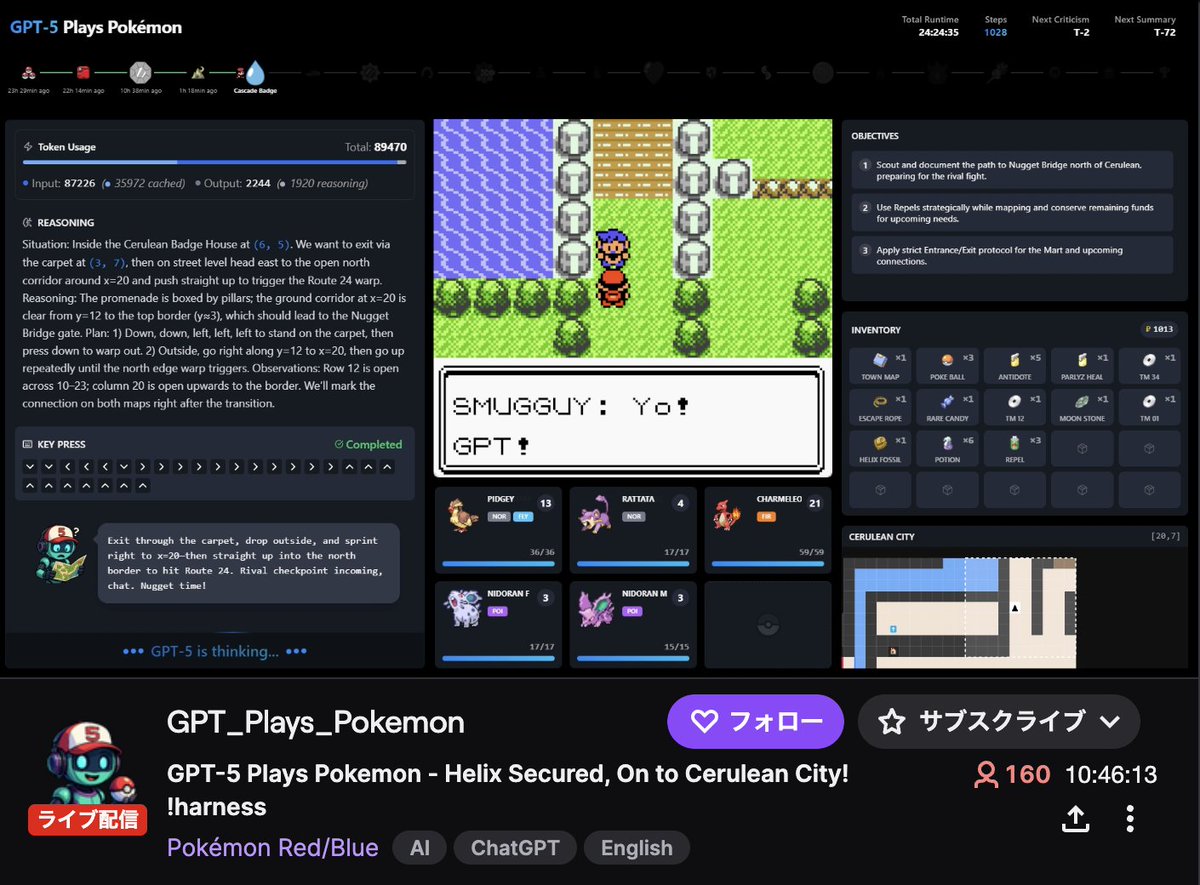Click the Pidgey sprite in party
The image size is (1200, 885).
coord(461,517)
